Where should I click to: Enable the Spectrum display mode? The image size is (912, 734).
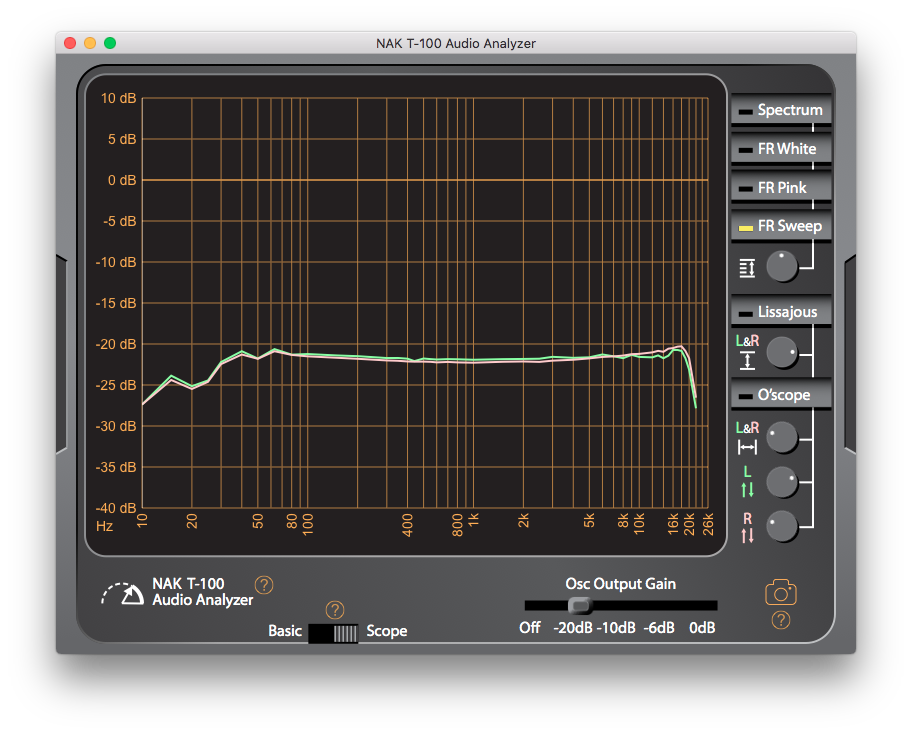tap(781, 110)
